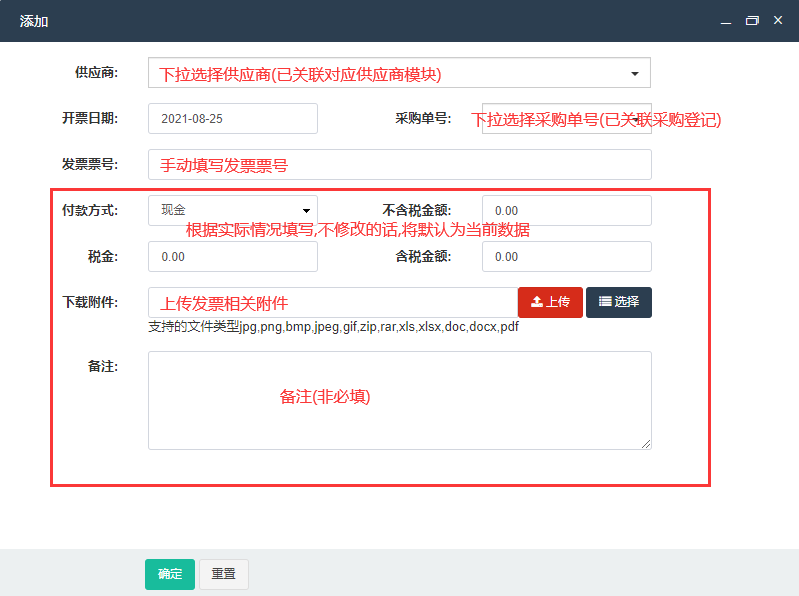799x596 pixels.
Task: Maximize the 添加 dialog window
Action: [752, 21]
